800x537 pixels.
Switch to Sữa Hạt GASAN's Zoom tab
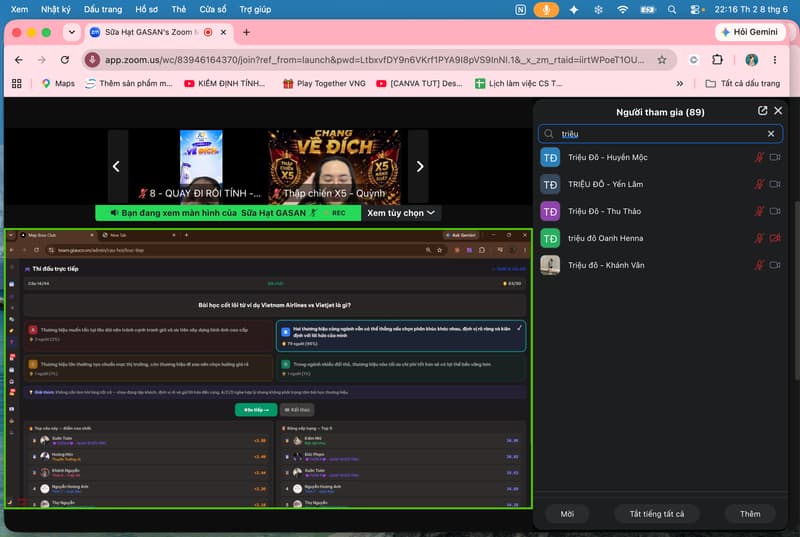[158, 32]
